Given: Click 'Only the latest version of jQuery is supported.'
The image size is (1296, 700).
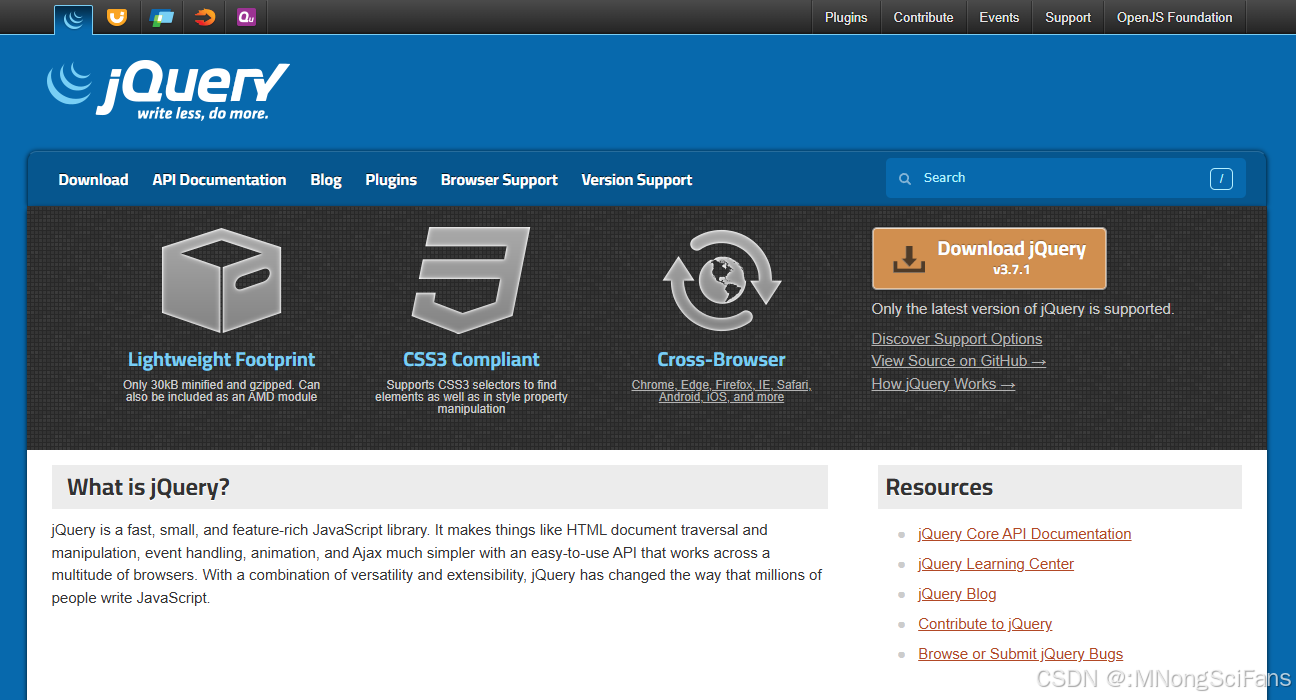Looking at the screenshot, I should click(x=1023, y=309).
